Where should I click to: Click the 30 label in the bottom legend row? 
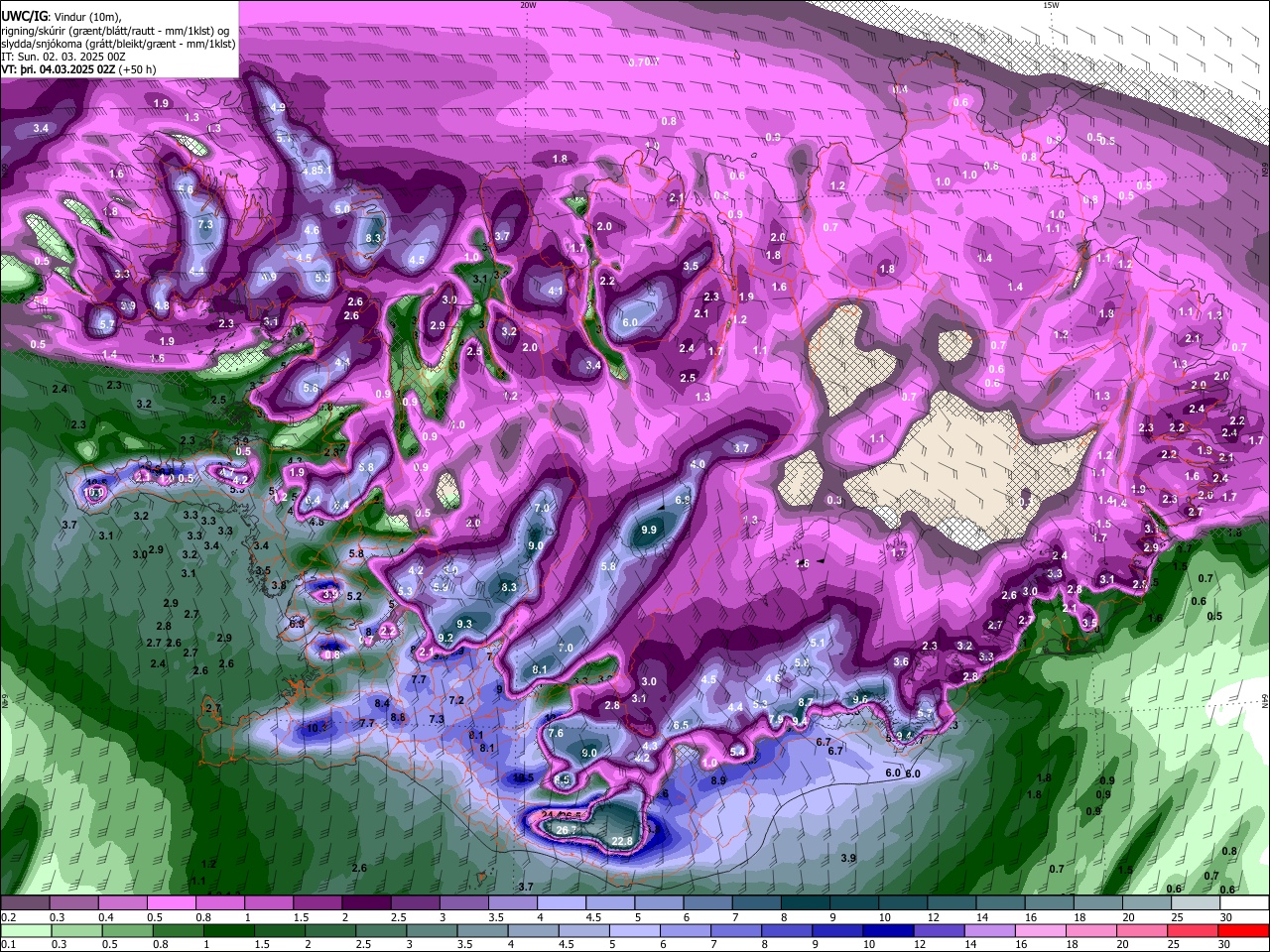click(x=1226, y=944)
